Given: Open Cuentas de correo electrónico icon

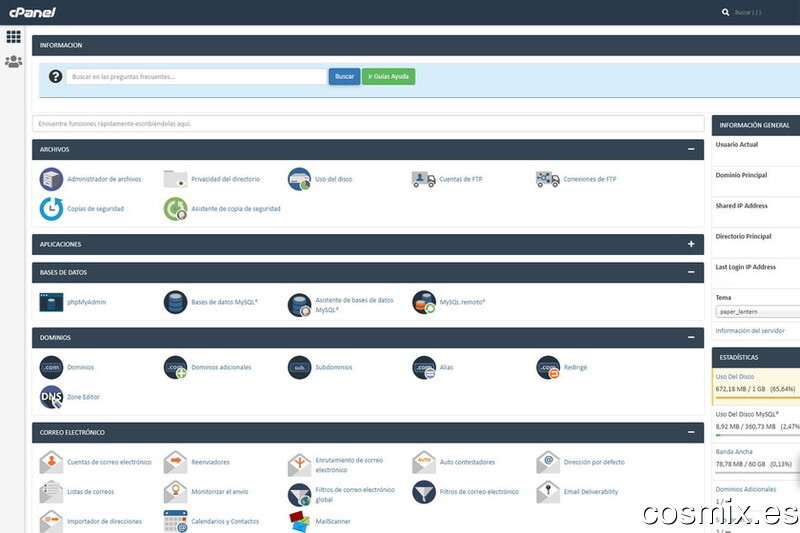Looking at the screenshot, I should [x=51, y=462].
